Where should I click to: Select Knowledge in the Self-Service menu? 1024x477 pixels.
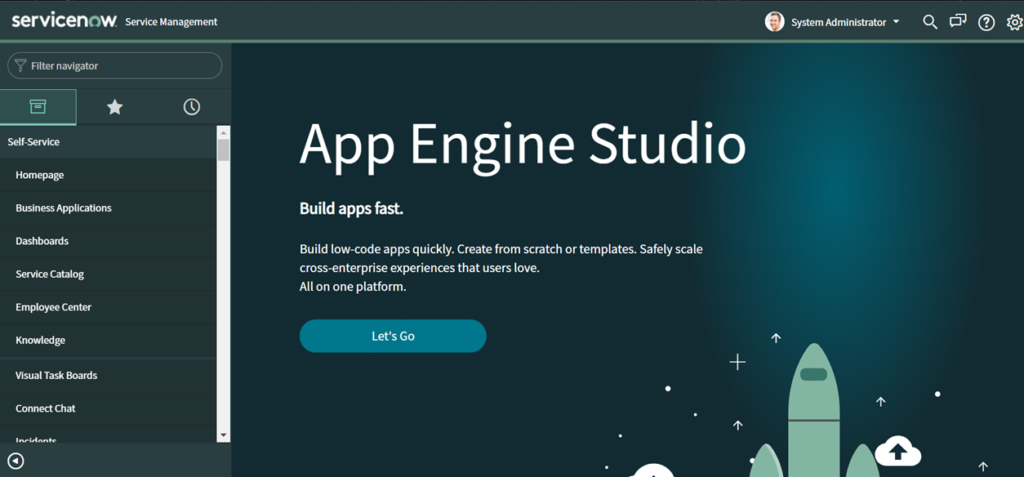(40, 340)
